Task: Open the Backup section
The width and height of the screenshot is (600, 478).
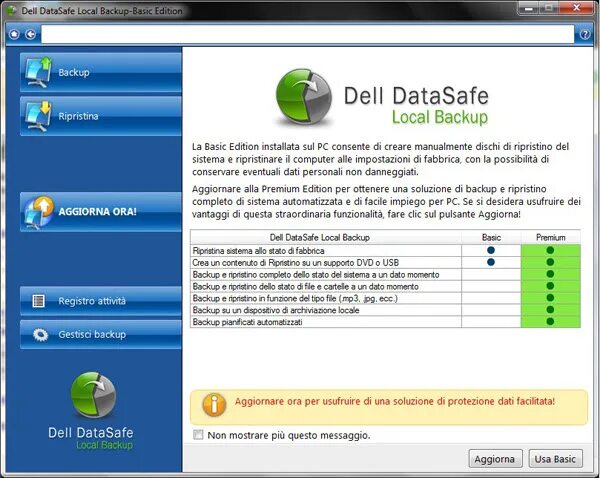Action: pyautogui.click(x=101, y=72)
